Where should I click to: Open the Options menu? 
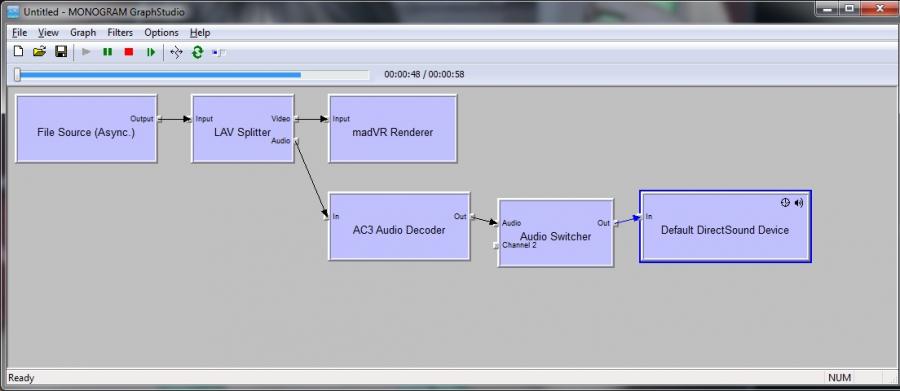tap(161, 33)
